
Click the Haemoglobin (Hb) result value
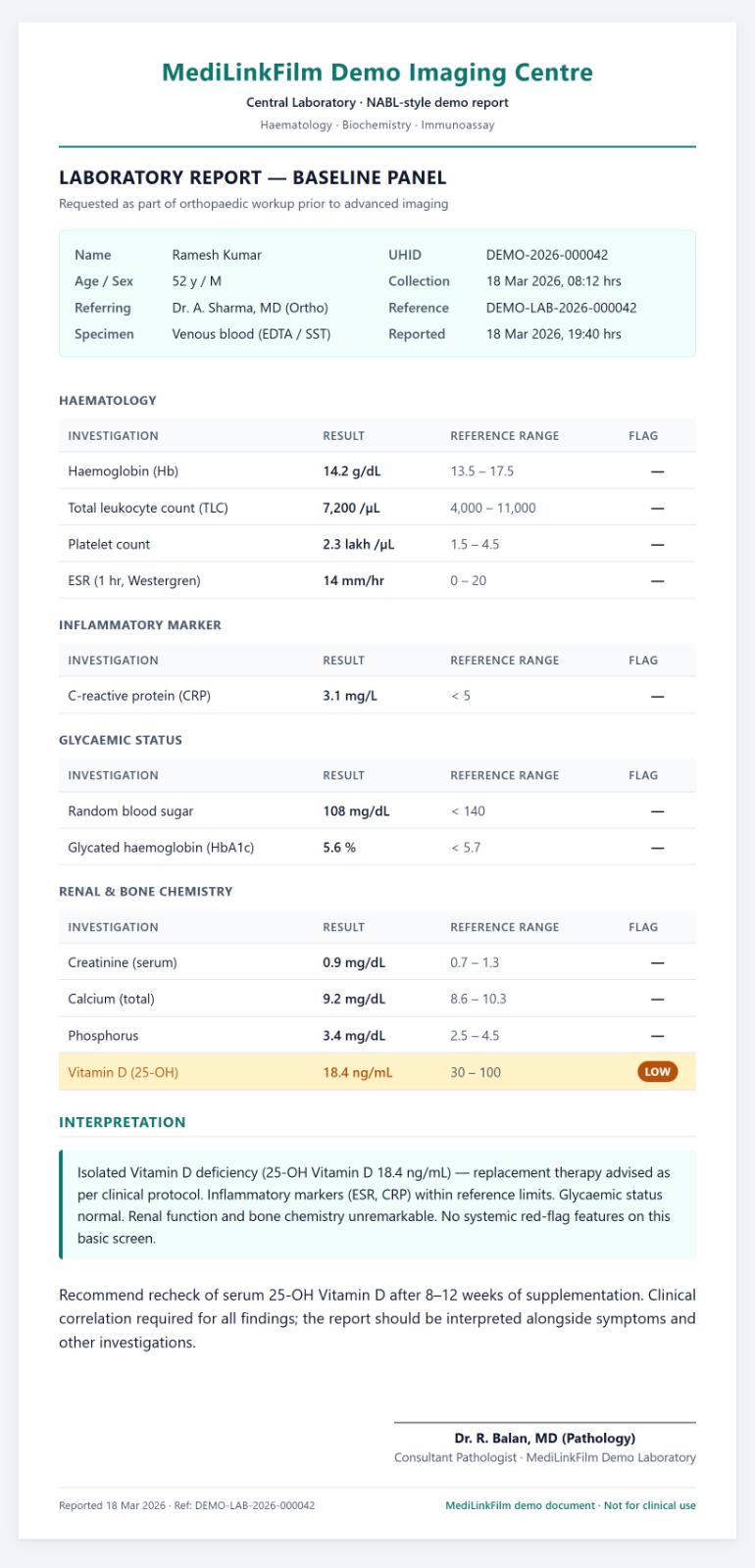352,470
